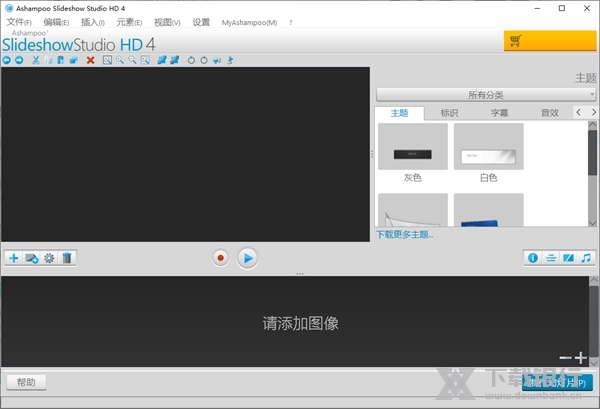Click the rotate left circular icon
This screenshot has width=600, height=409.
pos(191,60)
